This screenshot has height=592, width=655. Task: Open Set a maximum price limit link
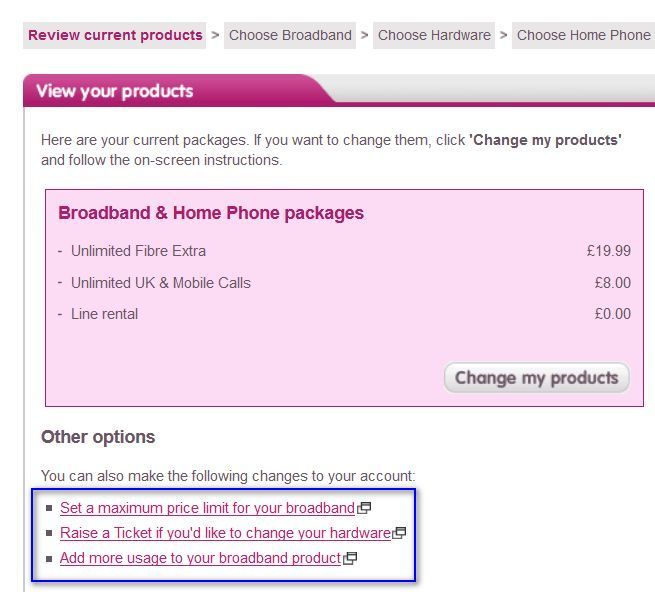tap(207, 508)
